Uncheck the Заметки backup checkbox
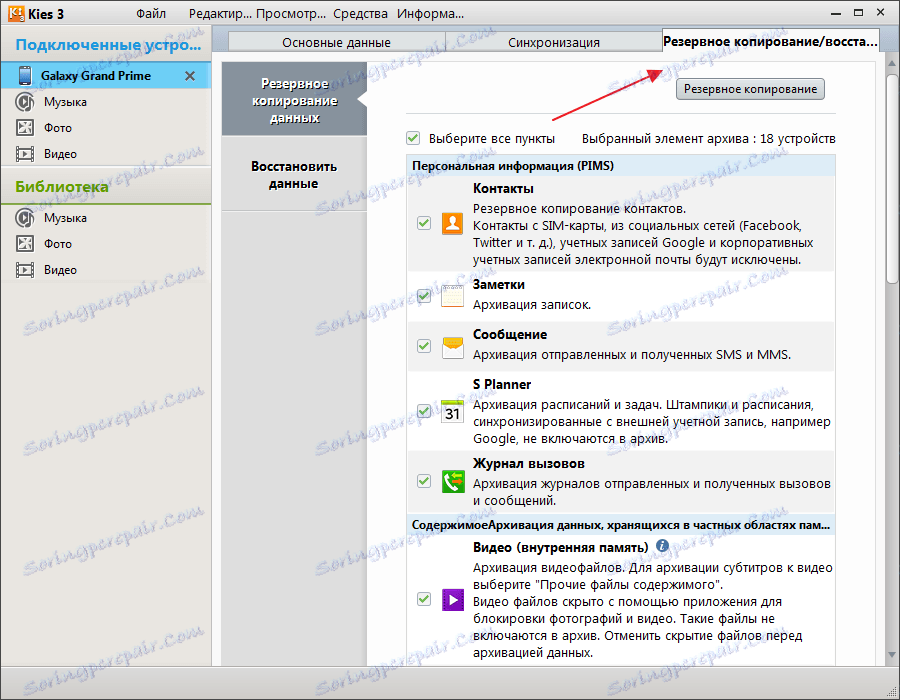900x700 pixels. tap(423, 296)
